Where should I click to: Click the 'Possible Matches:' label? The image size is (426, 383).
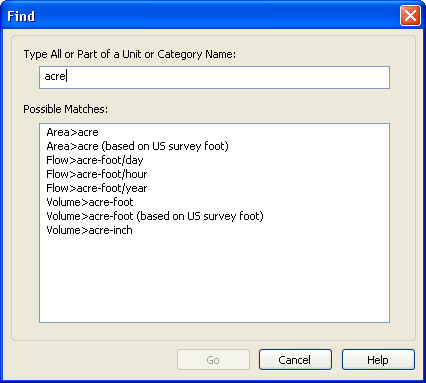(65, 109)
